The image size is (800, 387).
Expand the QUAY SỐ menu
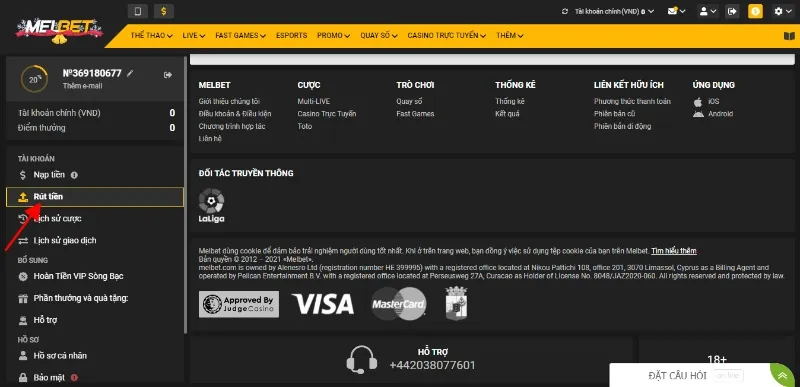click(x=379, y=36)
